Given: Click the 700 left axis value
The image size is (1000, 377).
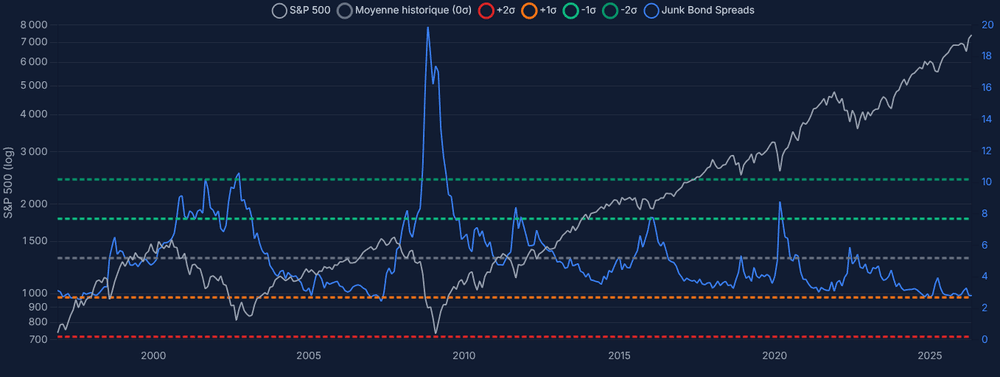Looking at the screenshot, I should [x=40, y=339].
